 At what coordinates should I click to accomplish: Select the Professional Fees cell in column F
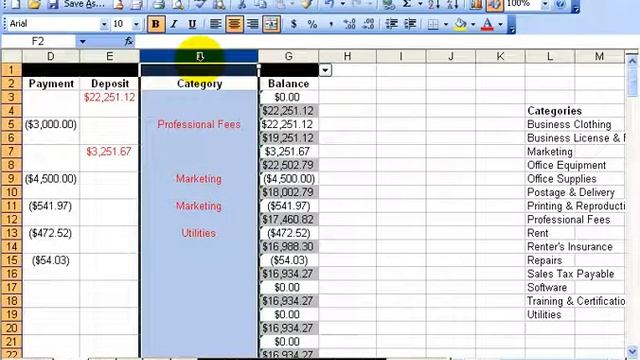click(x=199, y=124)
